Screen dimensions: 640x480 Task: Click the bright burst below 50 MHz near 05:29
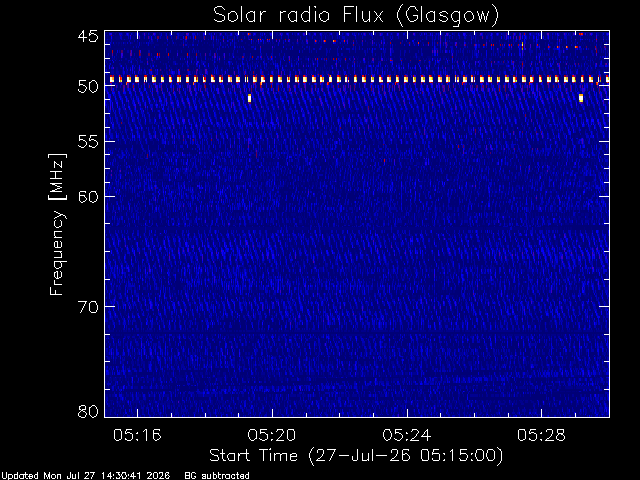(x=581, y=98)
